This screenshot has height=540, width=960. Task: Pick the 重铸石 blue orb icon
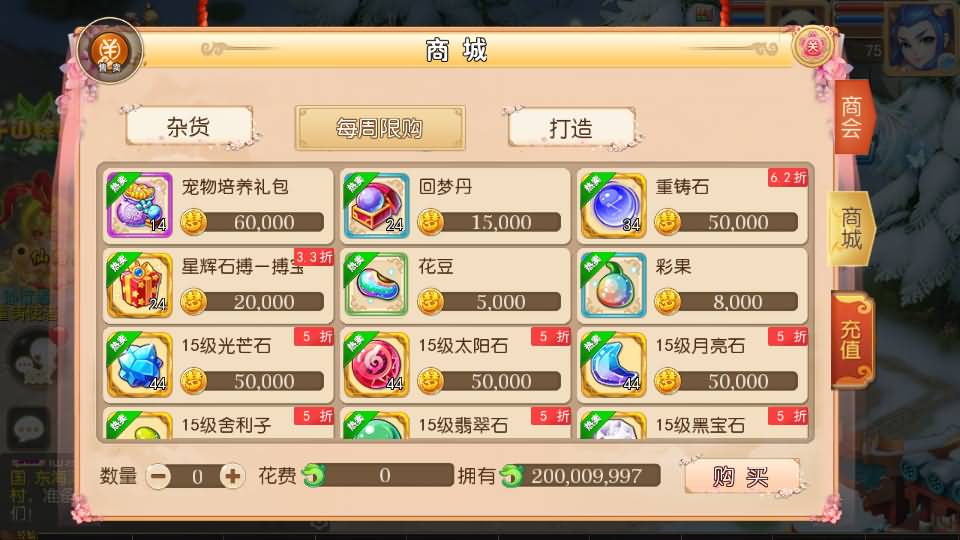(613, 205)
